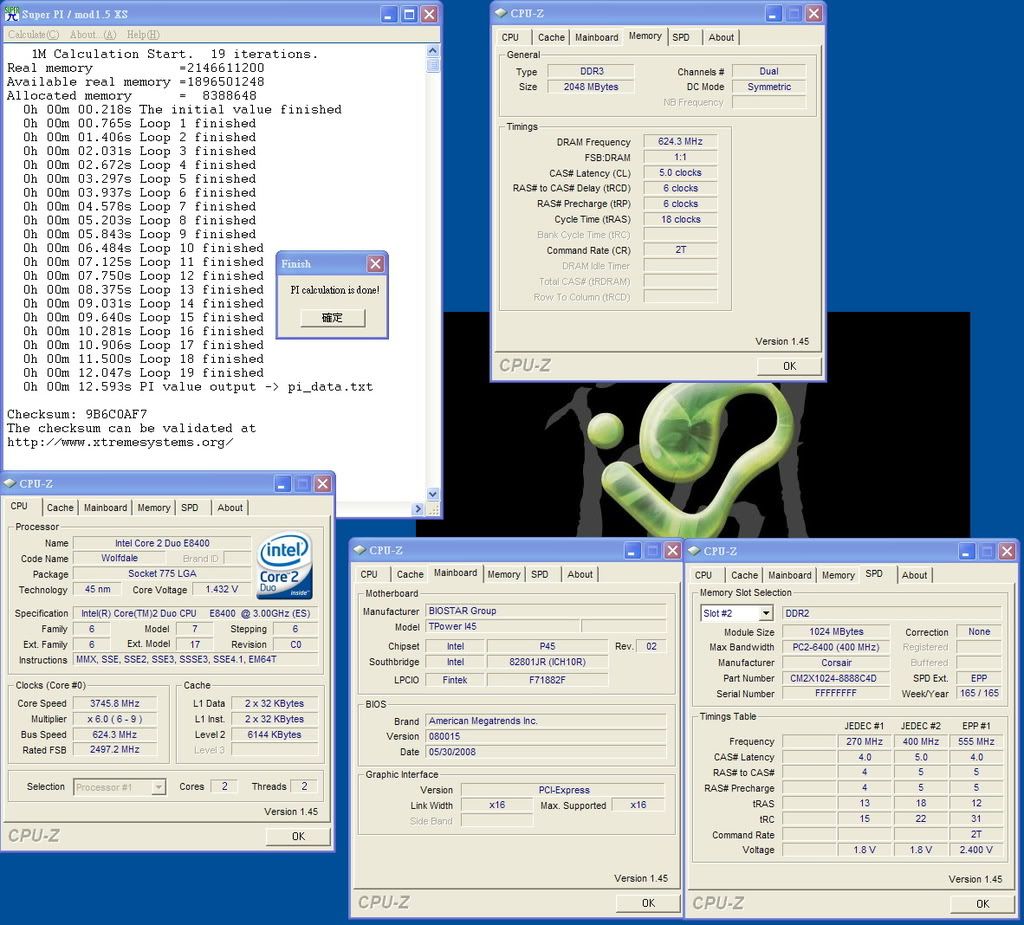Minimize the CPU-Z SPD window
This screenshot has height=925, width=1024.
pyautogui.click(x=967, y=551)
